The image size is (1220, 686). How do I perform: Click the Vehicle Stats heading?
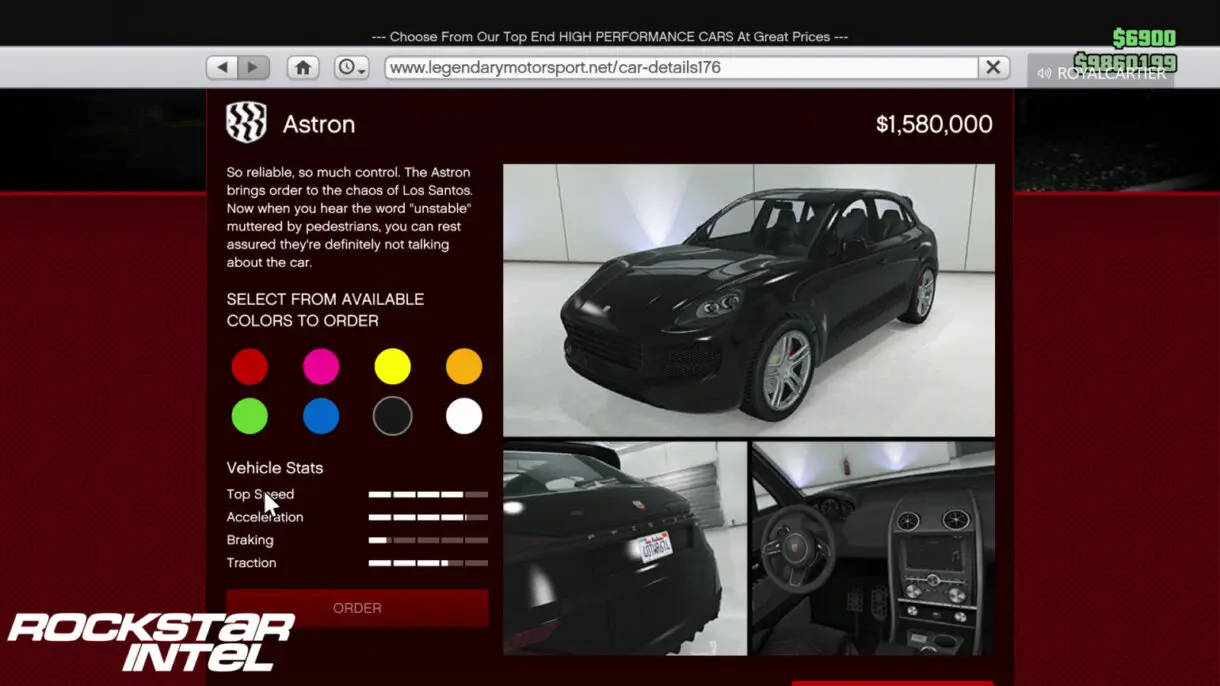275,468
